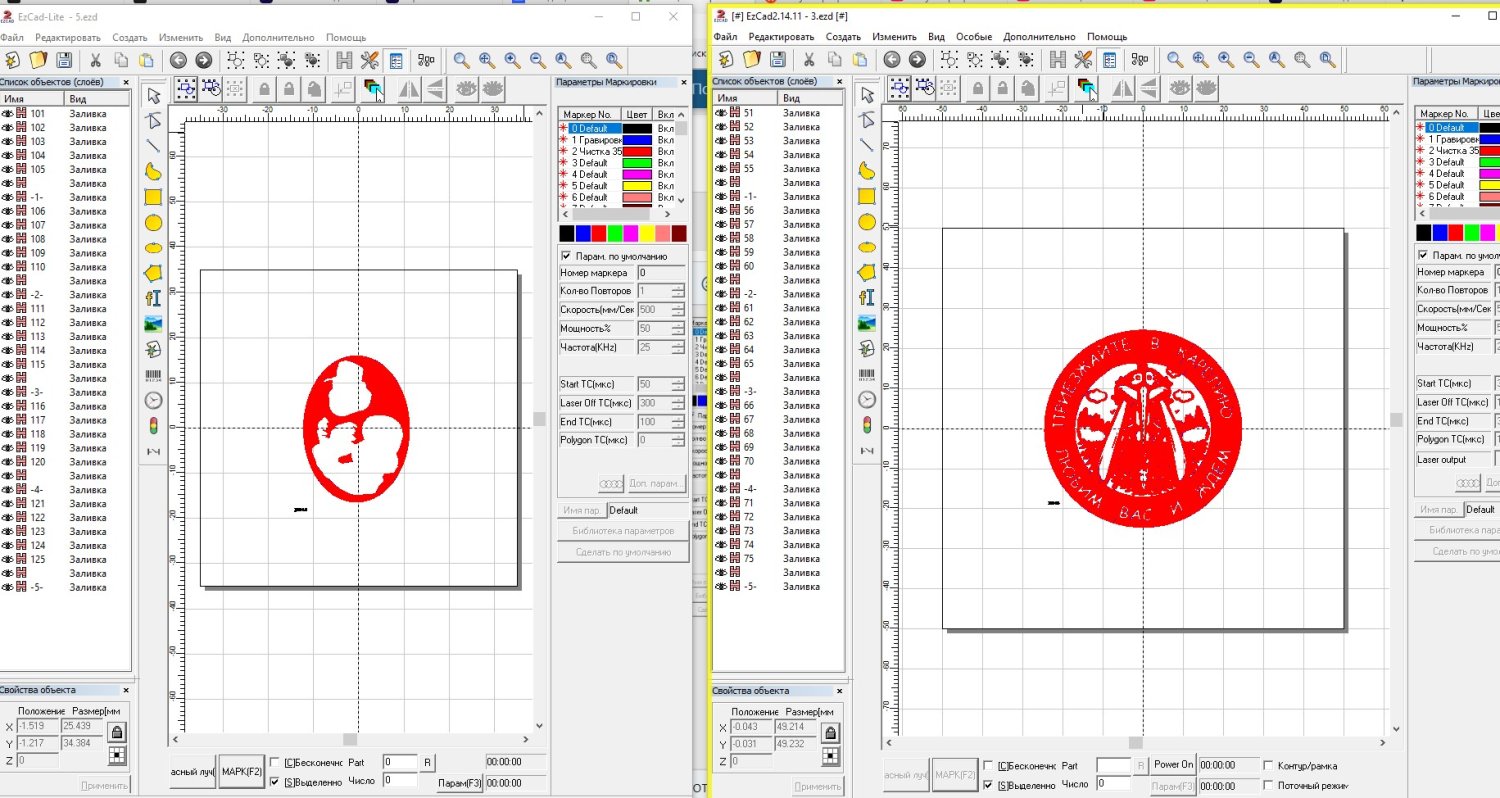Uncheck Парам. по умолчанию in left window
The image size is (1500, 798).
pyautogui.click(x=567, y=256)
